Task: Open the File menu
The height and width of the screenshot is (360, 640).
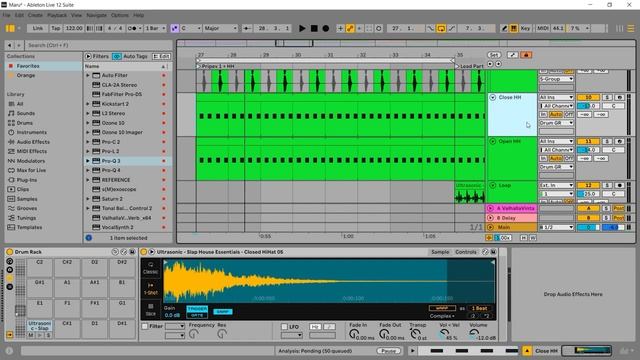Action: [7, 15]
